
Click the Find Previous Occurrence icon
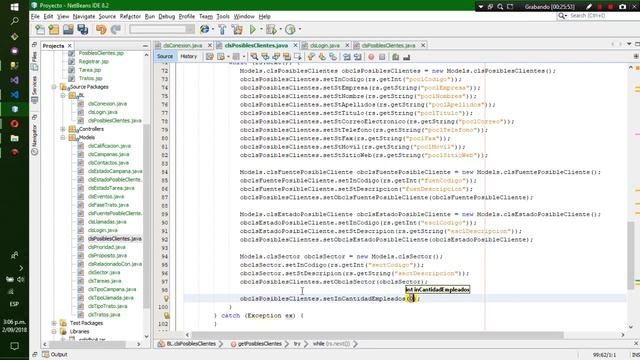click(265, 57)
